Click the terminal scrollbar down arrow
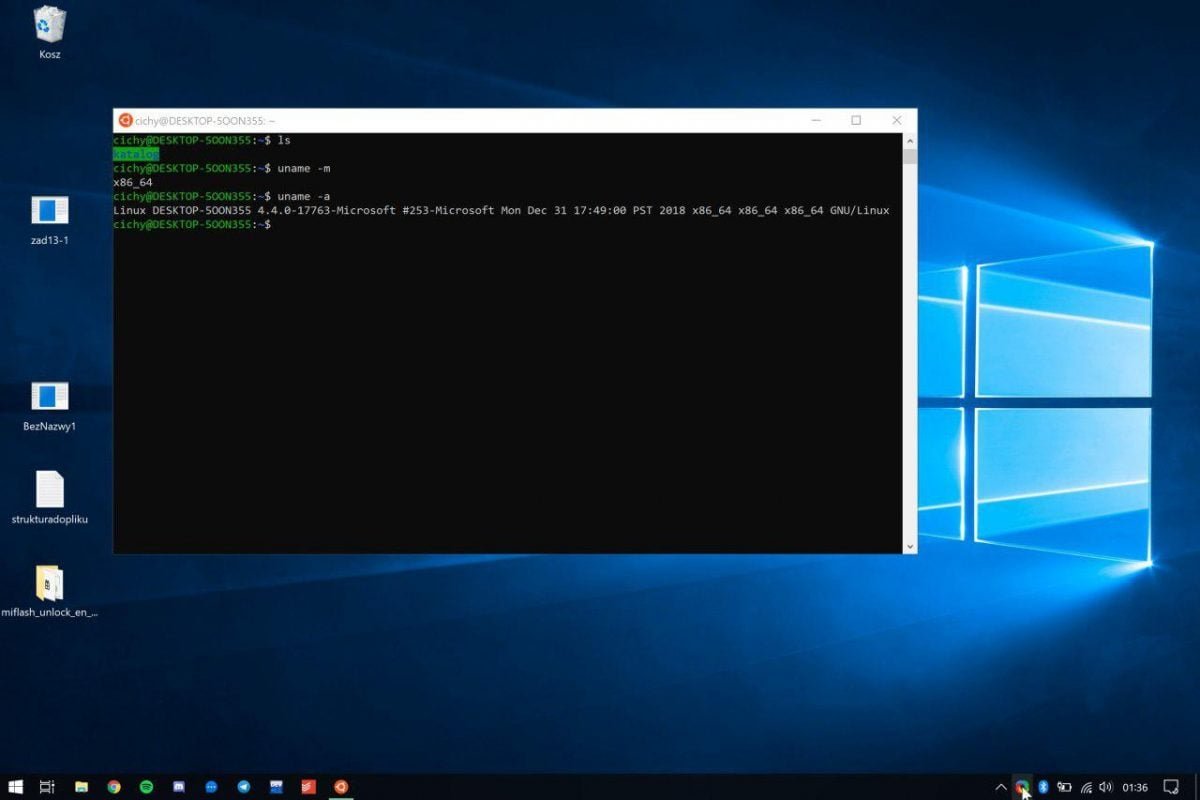 point(910,547)
